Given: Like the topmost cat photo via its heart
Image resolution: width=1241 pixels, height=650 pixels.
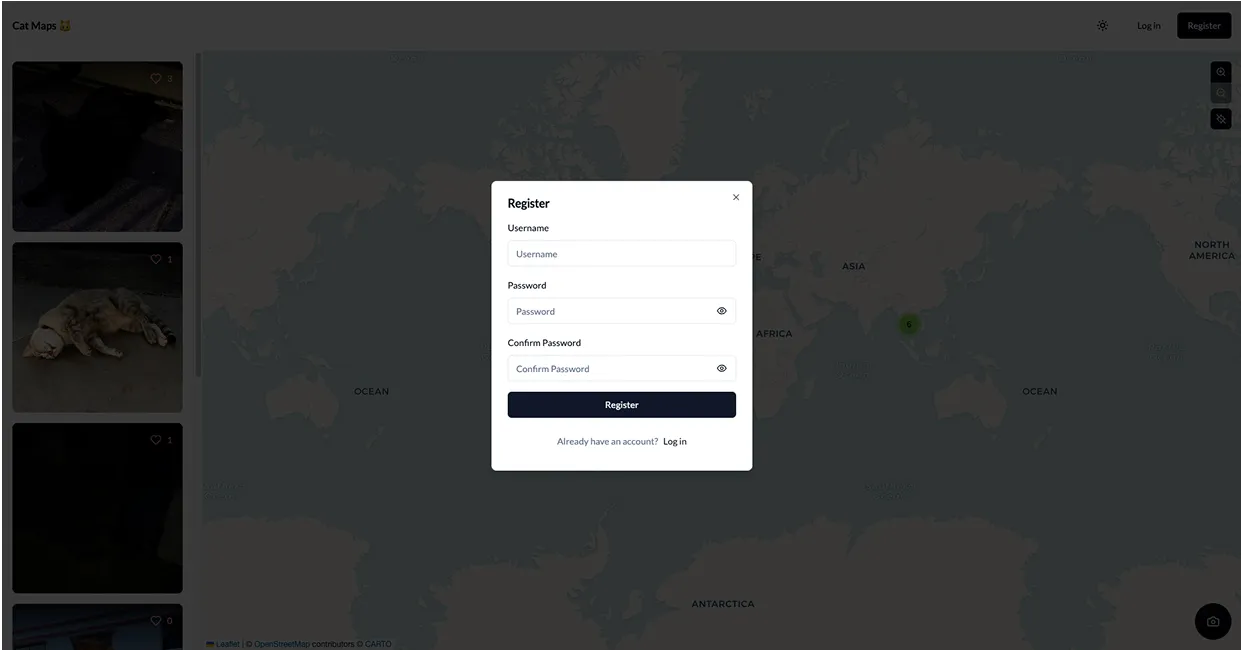Looking at the screenshot, I should click(156, 78).
